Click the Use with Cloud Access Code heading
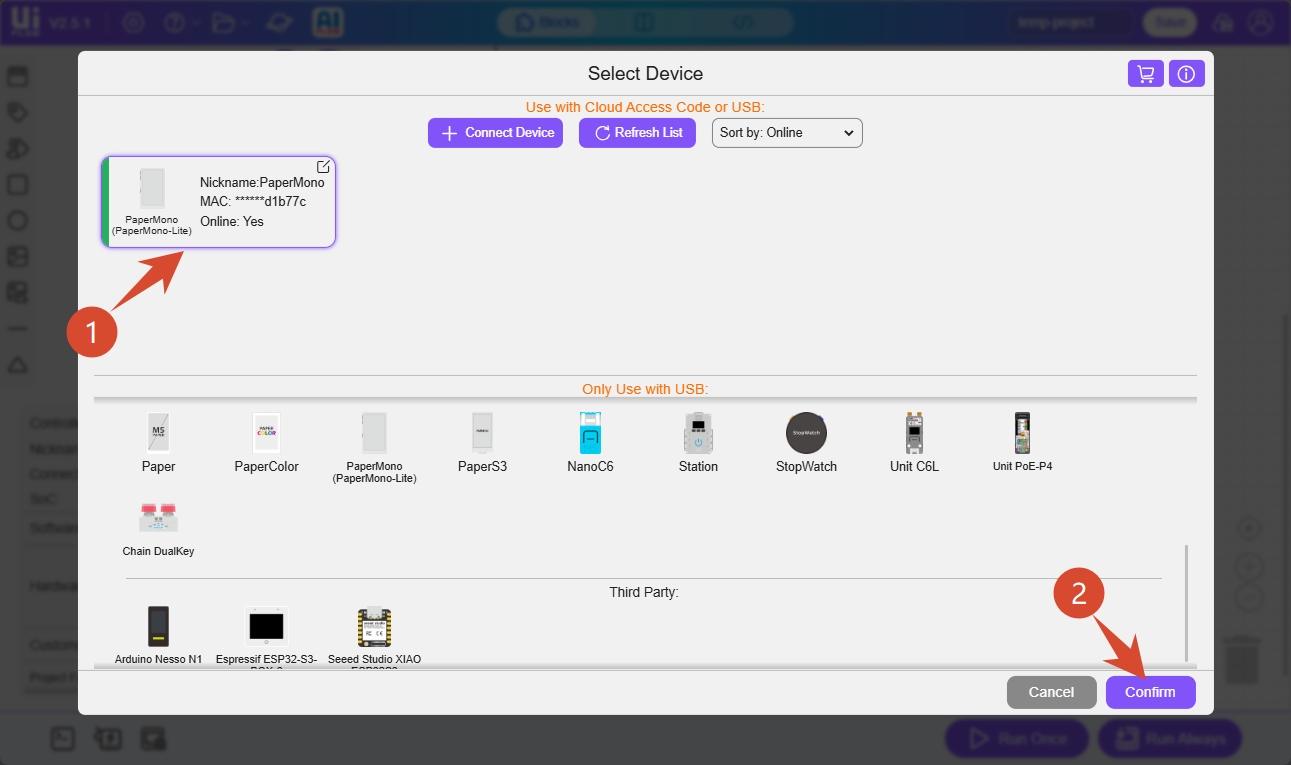This screenshot has height=765, width=1291. pos(645,107)
